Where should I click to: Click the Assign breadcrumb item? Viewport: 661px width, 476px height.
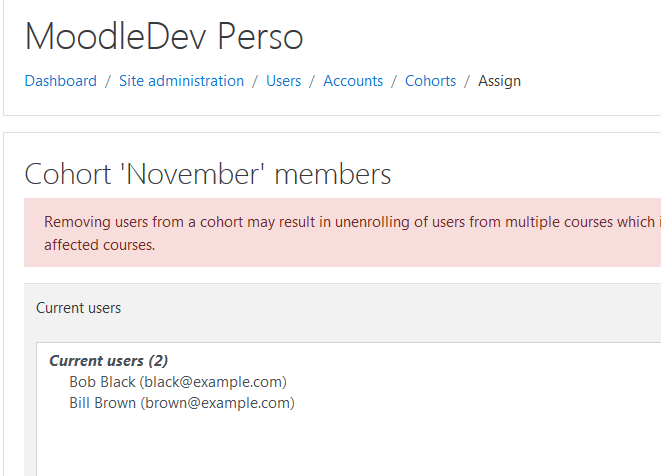[499, 81]
